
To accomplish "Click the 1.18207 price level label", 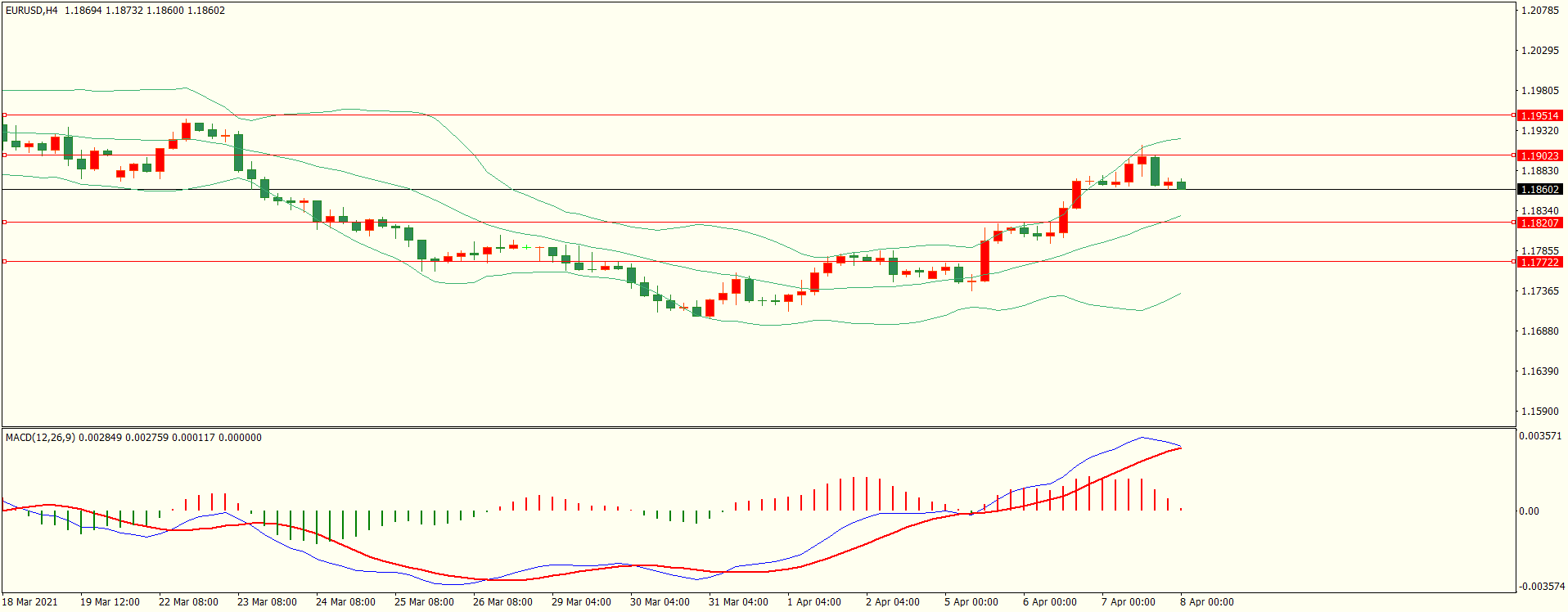I will point(1539,223).
